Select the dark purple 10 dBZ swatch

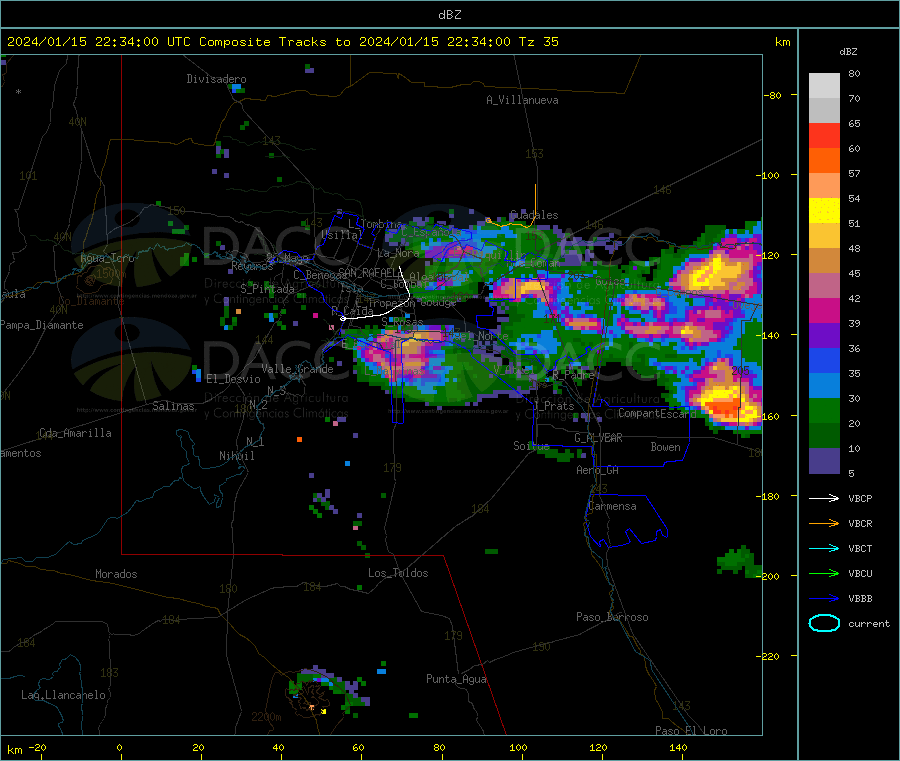[824, 461]
